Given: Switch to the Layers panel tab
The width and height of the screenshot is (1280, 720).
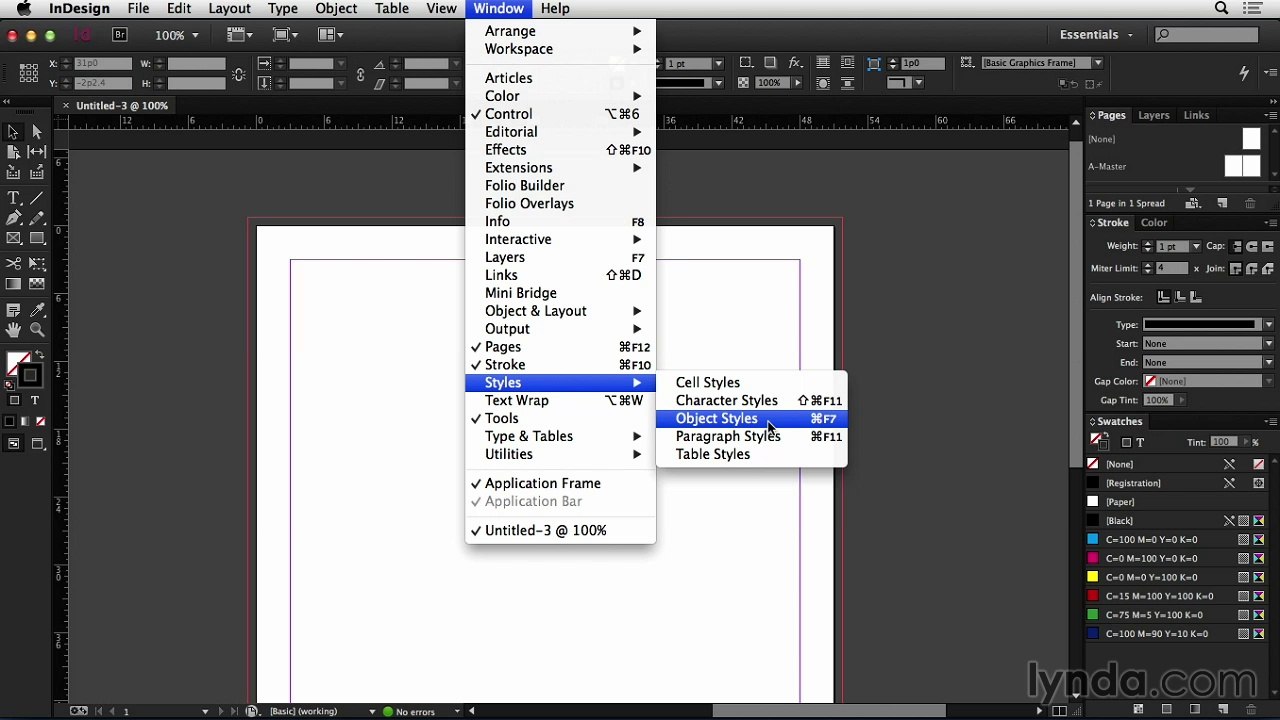Looking at the screenshot, I should coord(1153,115).
